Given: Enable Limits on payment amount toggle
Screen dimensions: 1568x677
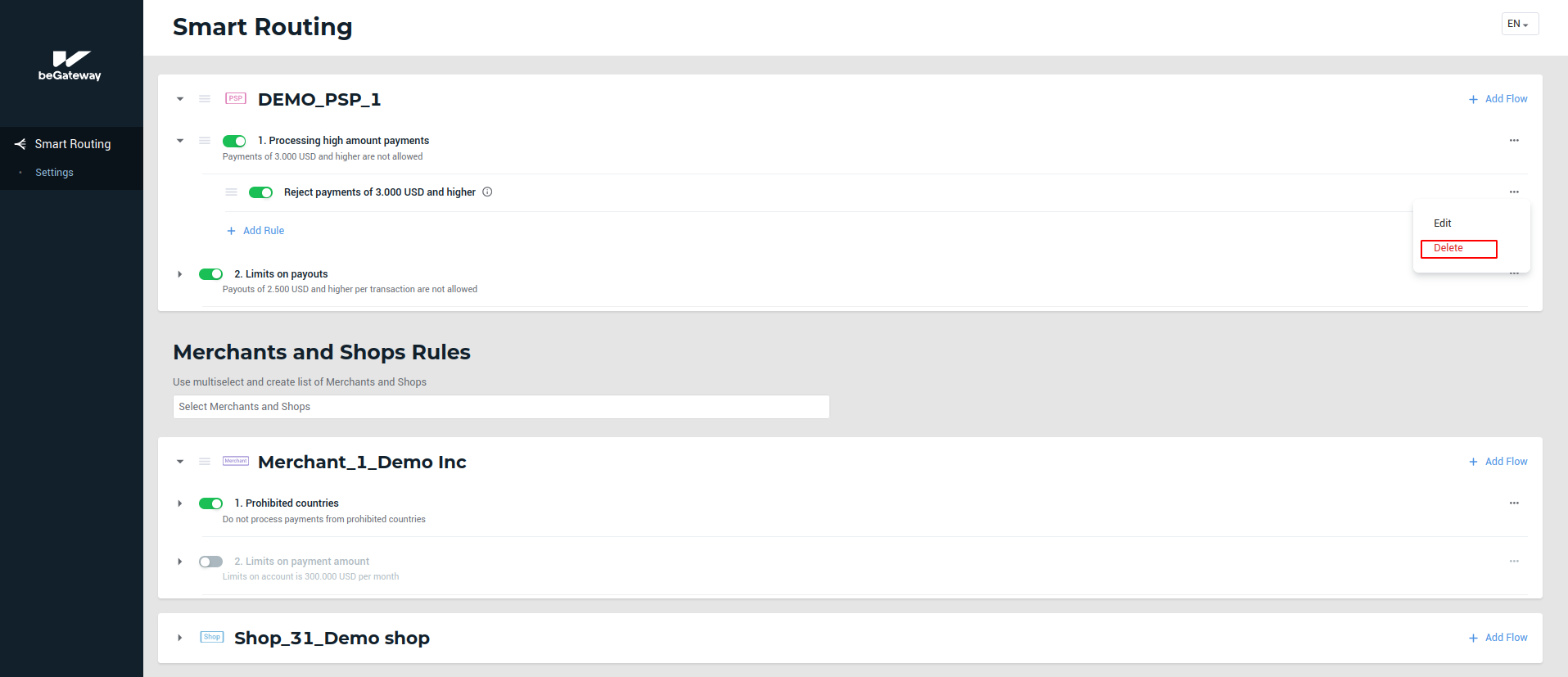Looking at the screenshot, I should (210, 562).
